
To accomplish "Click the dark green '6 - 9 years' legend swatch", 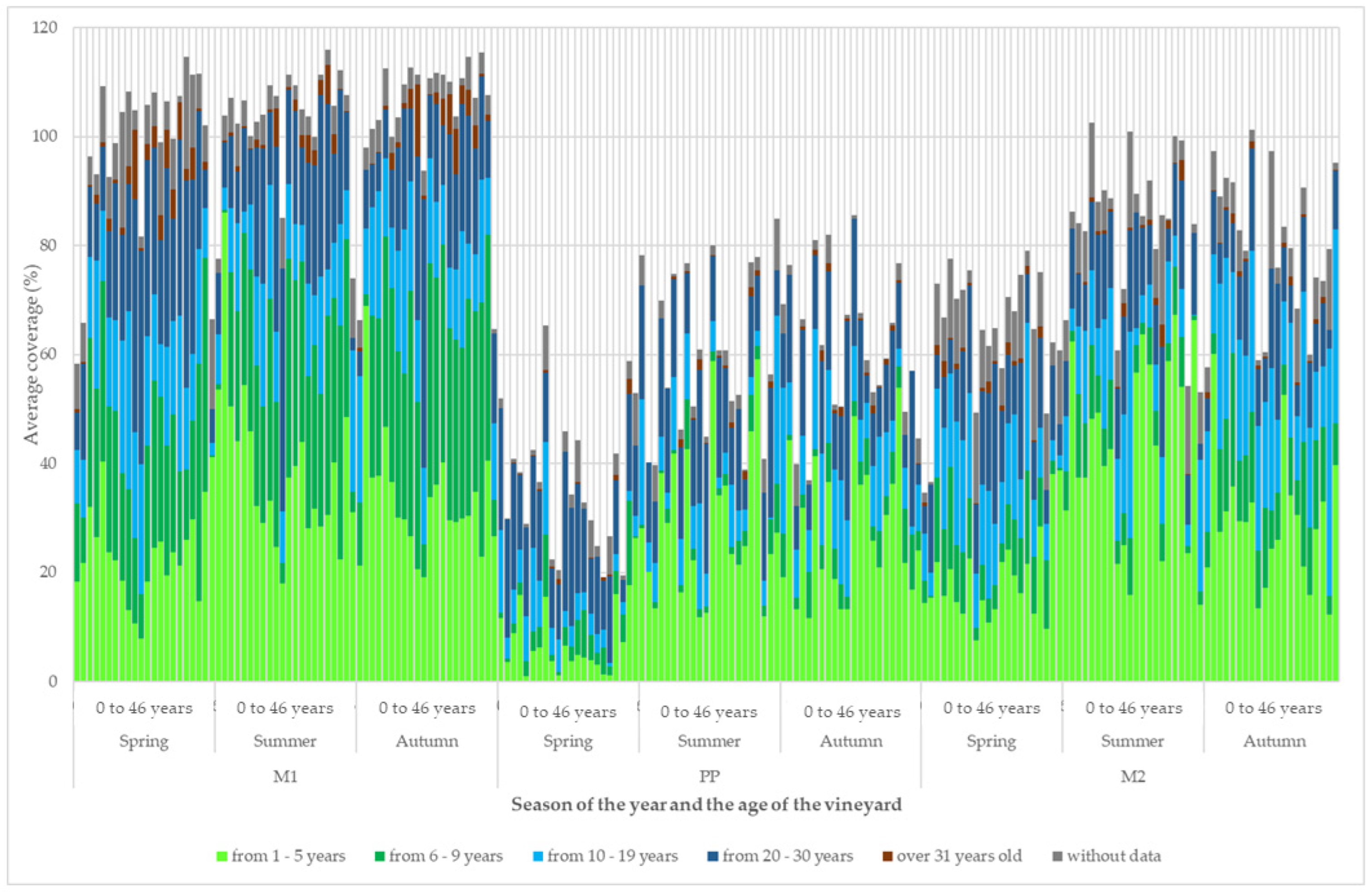I will (x=380, y=856).
